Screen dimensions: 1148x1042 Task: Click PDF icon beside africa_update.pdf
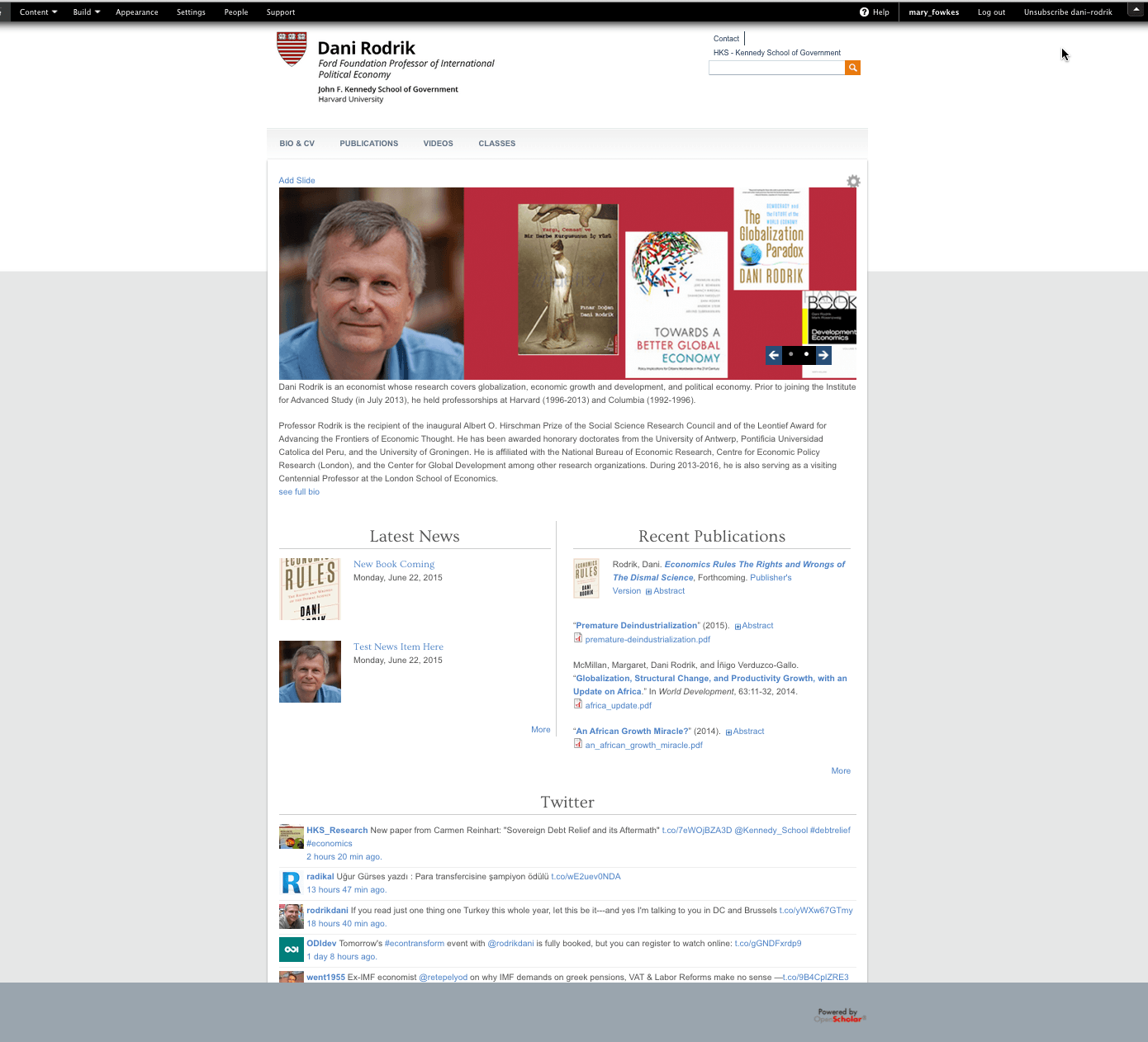pyautogui.click(x=578, y=704)
